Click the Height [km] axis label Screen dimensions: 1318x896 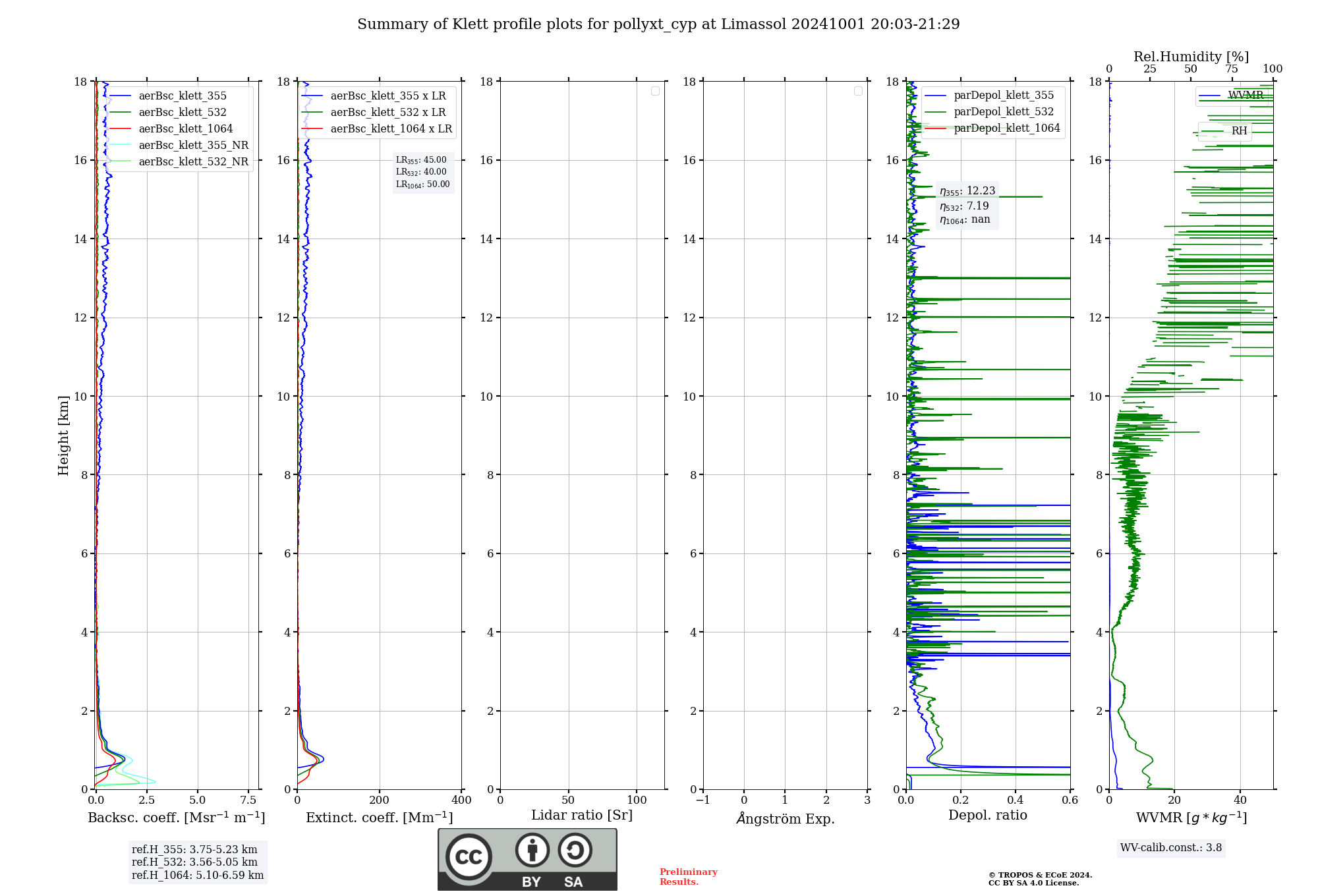coord(63,435)
